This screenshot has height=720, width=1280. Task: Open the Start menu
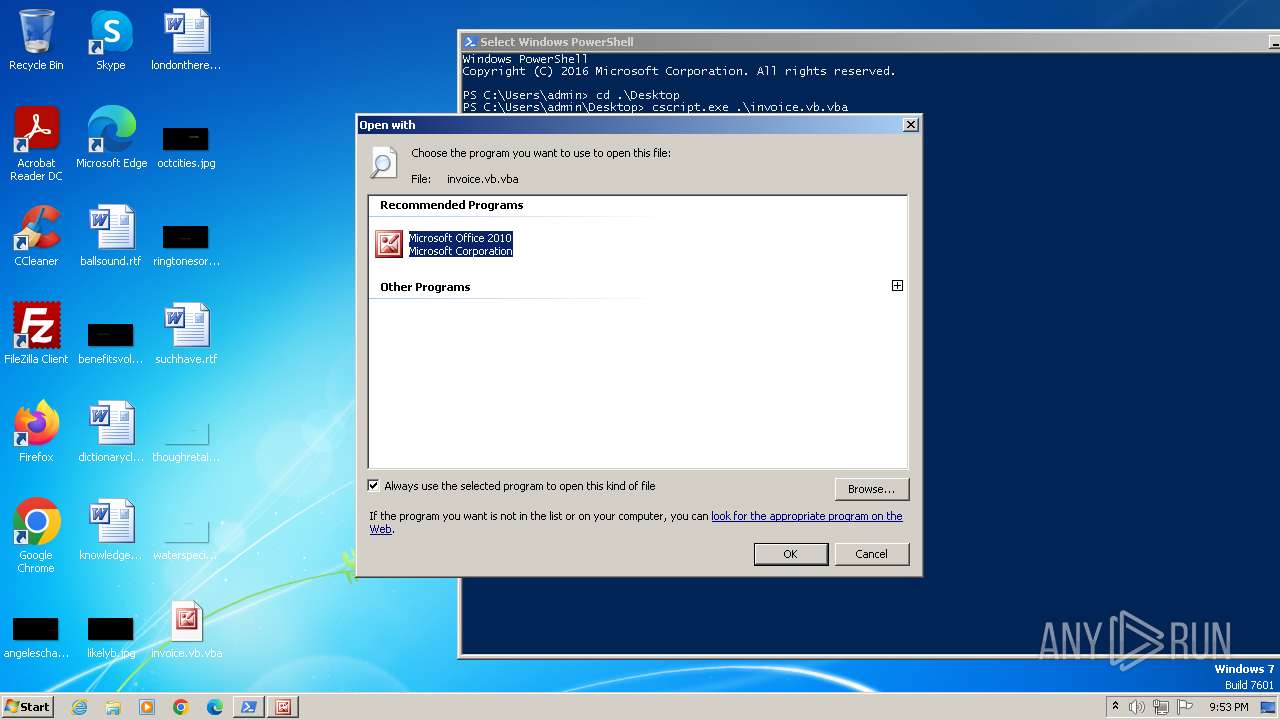(x=27, y=707)
